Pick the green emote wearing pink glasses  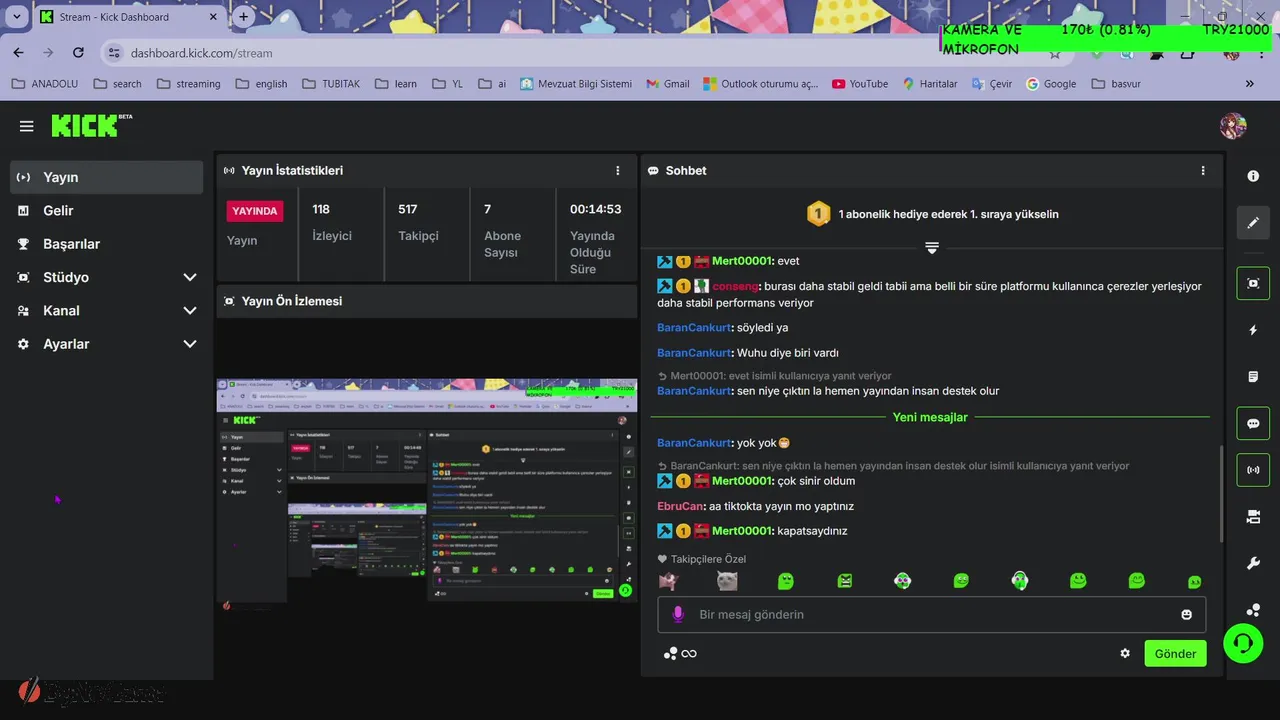click(903, 581)
